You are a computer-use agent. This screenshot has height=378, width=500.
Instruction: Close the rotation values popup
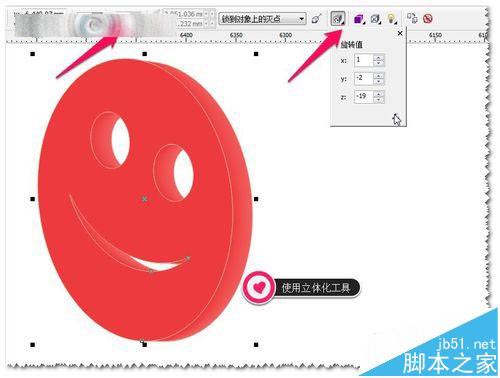point(400,33)
